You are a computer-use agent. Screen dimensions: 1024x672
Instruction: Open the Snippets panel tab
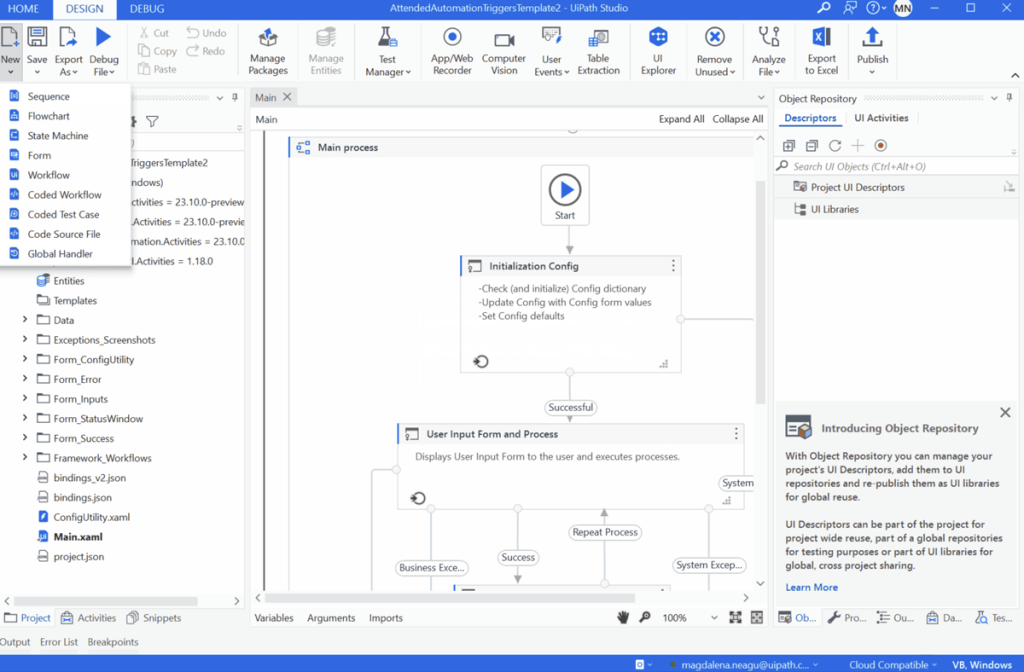click(x=153, y=618)
